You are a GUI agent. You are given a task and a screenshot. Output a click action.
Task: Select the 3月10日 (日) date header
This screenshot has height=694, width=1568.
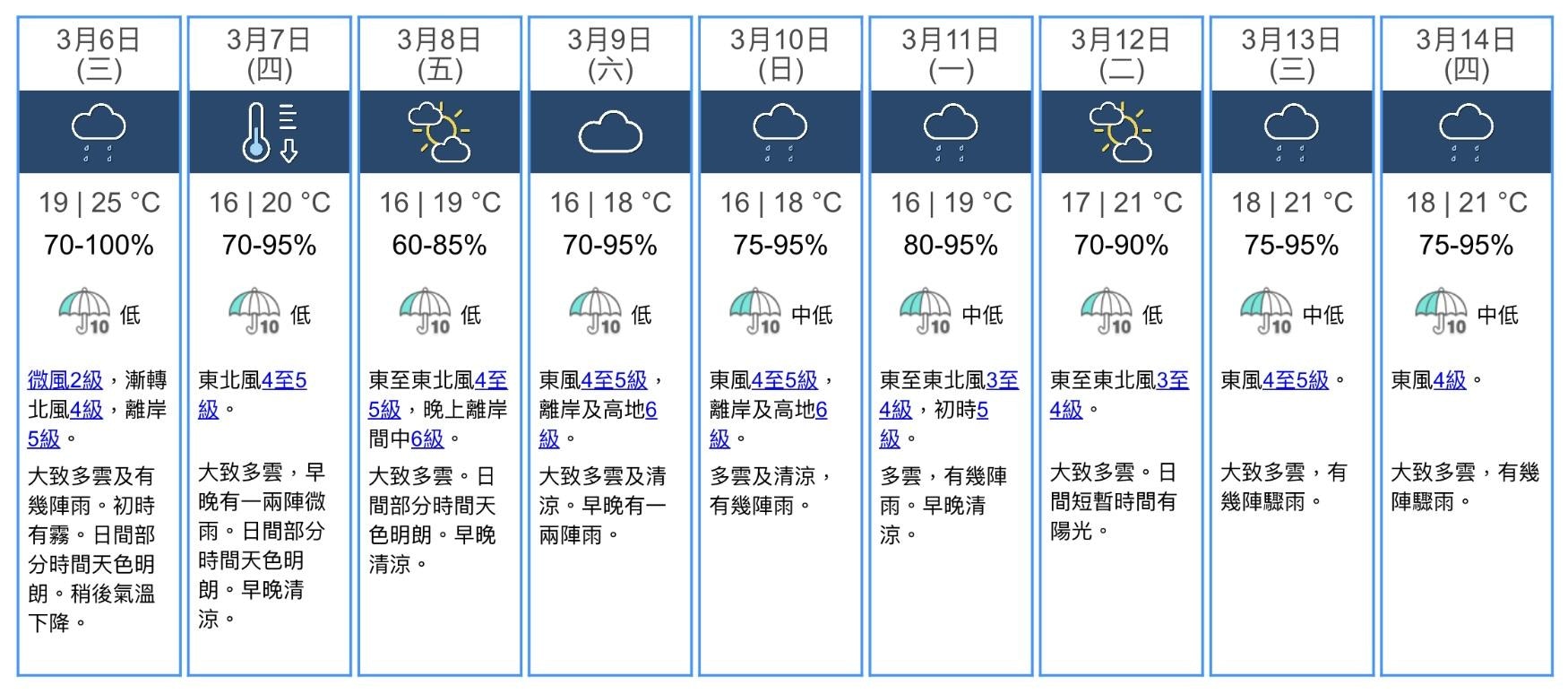[x=780, y=54]
